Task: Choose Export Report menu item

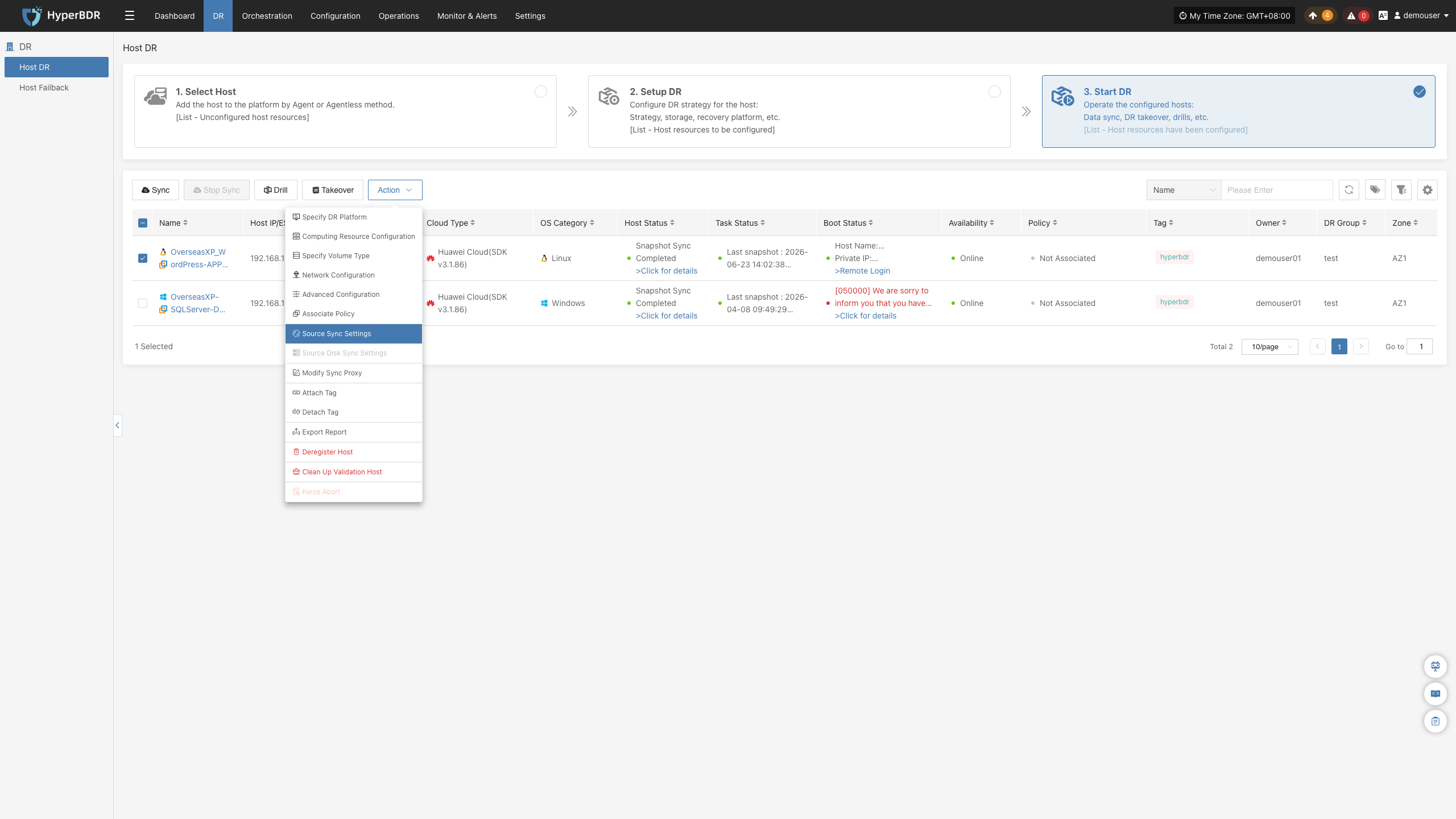Action: click(x=354, y=432)
